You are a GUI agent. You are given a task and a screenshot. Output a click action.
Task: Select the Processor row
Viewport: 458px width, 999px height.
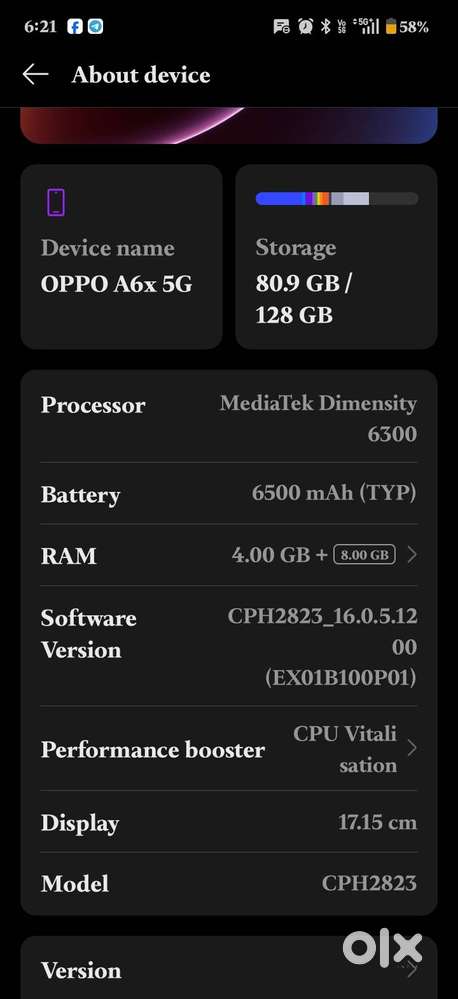click(x=229, y=418)
